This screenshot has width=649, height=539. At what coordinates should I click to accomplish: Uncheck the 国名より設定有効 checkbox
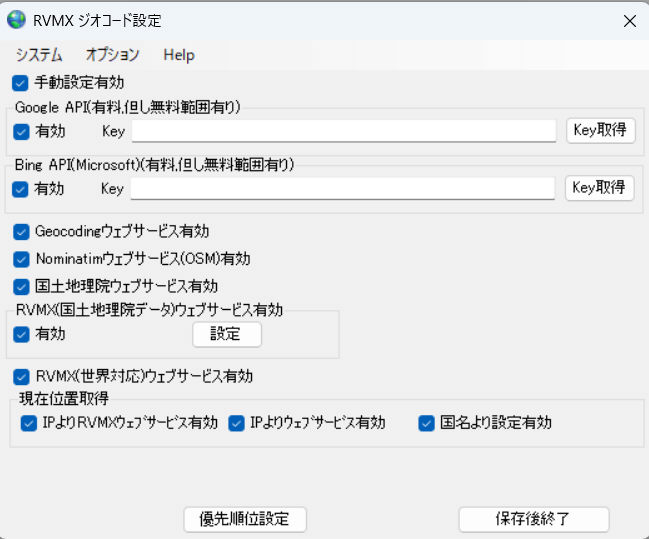pos(427,423)
